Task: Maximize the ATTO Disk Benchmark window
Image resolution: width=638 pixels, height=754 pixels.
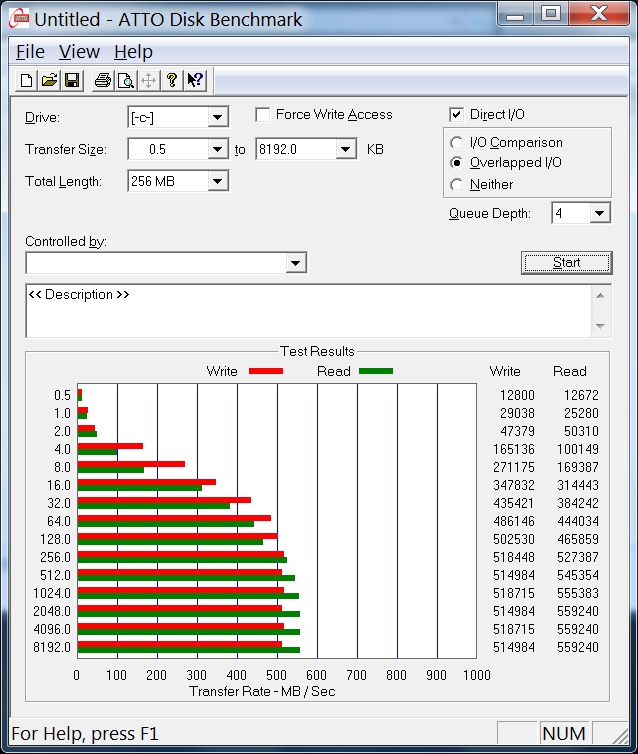Action: [550, 13]
